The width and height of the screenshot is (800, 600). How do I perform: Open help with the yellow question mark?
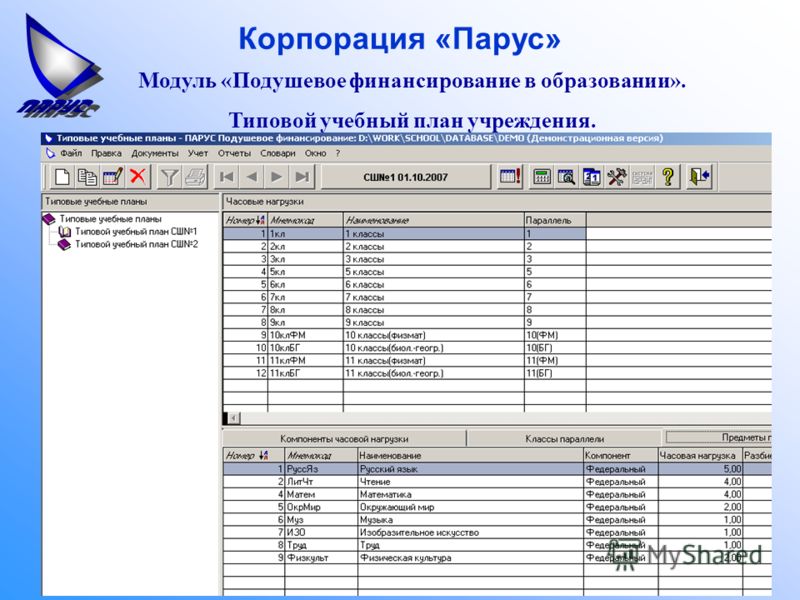click(668, 177)
